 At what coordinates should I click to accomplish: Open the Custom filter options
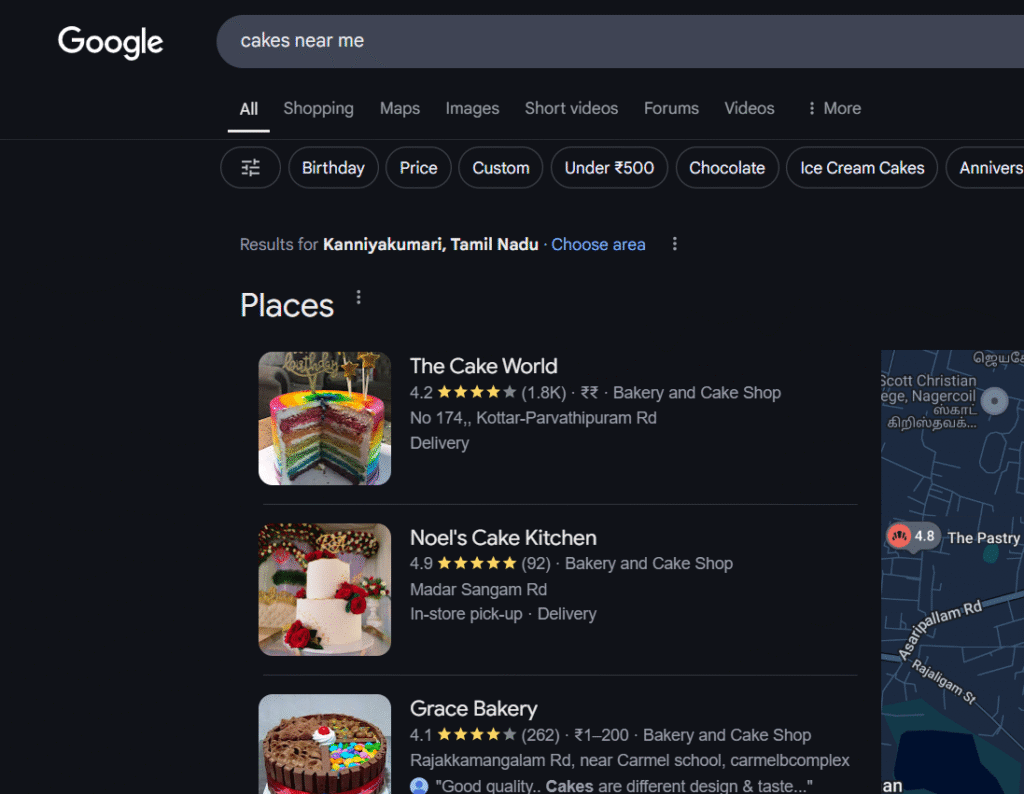(500, 167)
